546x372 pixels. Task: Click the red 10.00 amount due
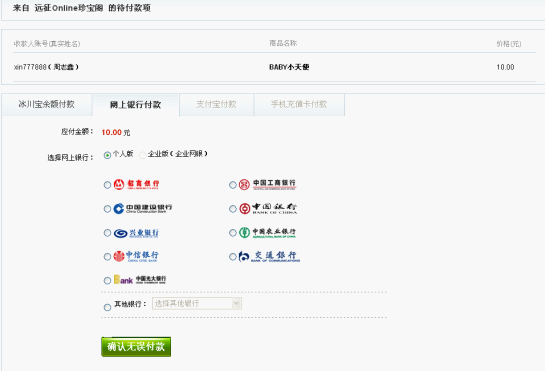pyautogui.click(x=111, y=132)
